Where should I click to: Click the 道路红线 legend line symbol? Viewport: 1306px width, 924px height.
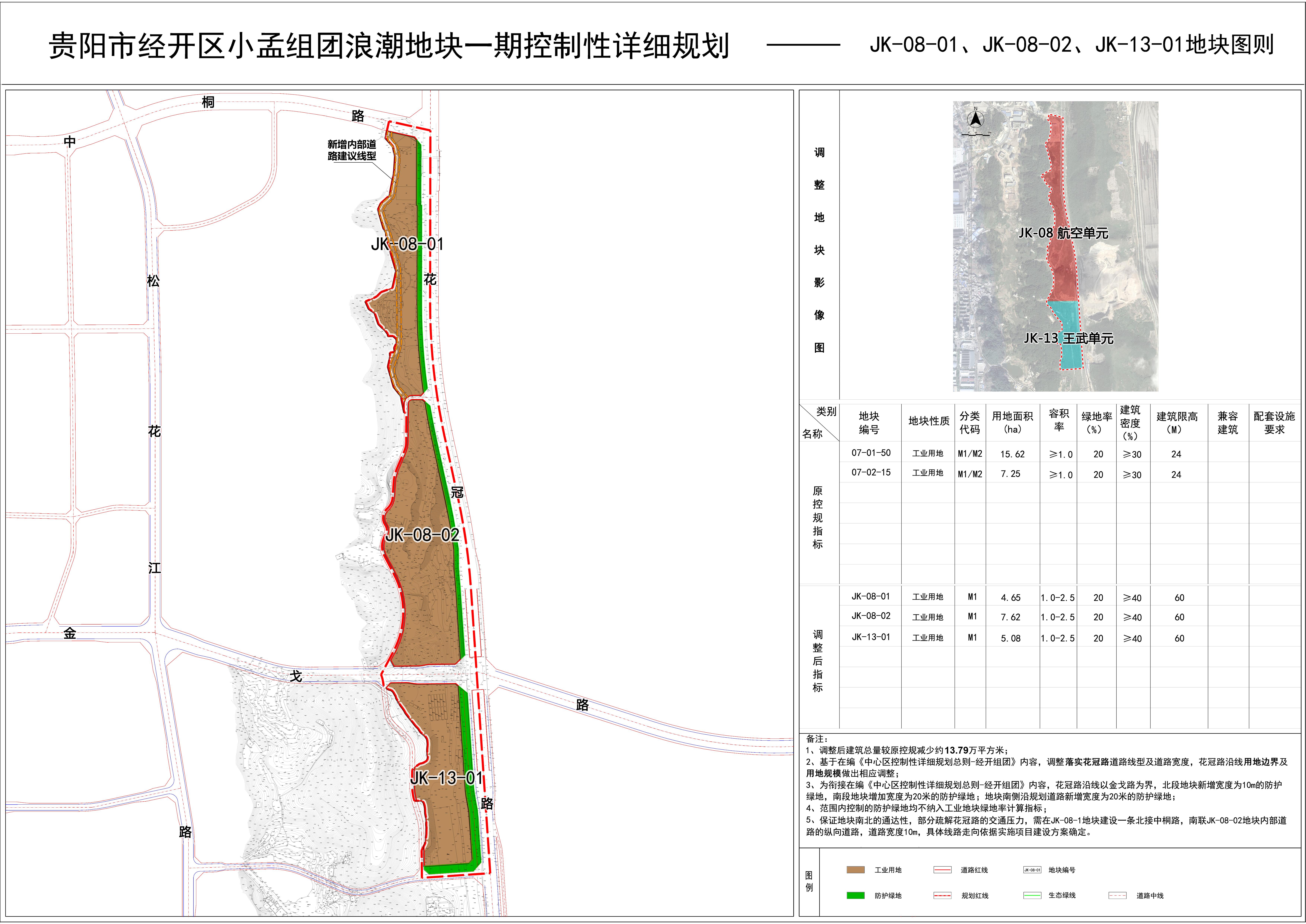943,870
